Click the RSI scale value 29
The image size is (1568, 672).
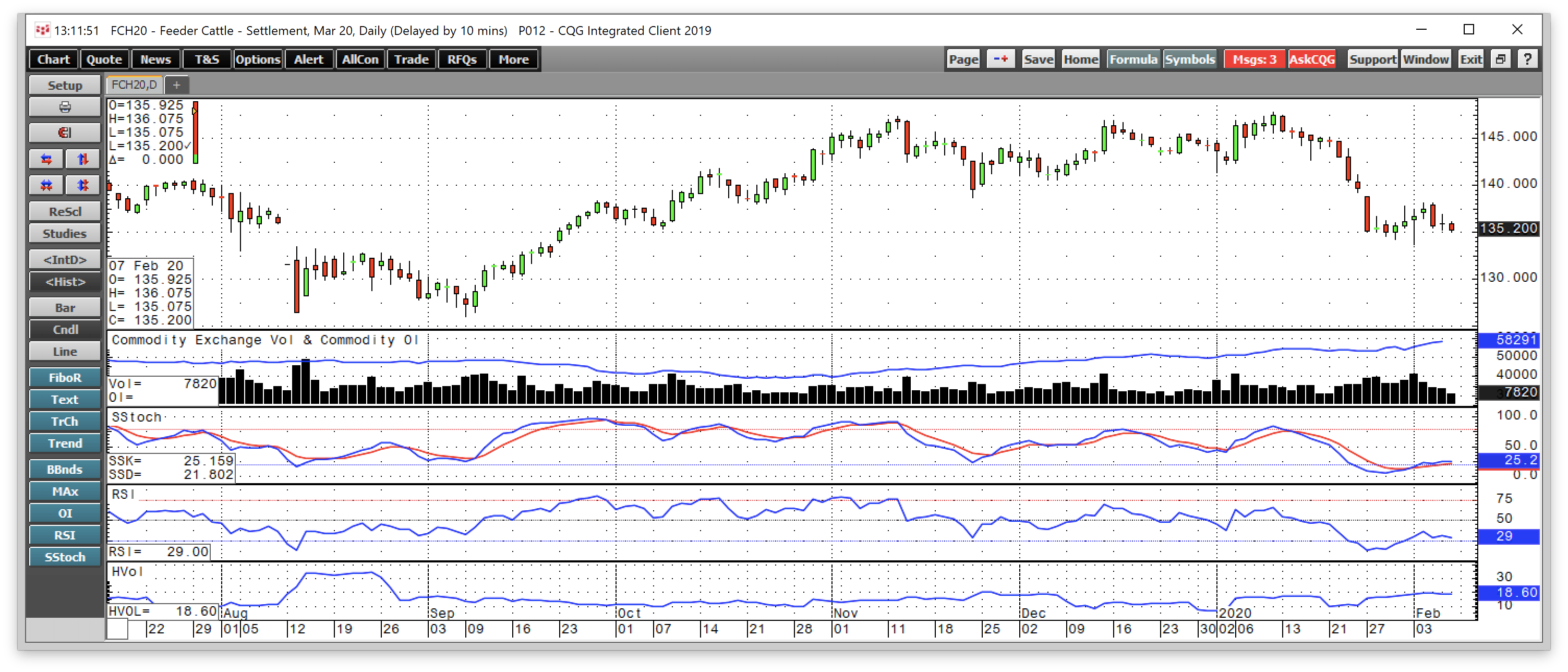(1509, 536)
